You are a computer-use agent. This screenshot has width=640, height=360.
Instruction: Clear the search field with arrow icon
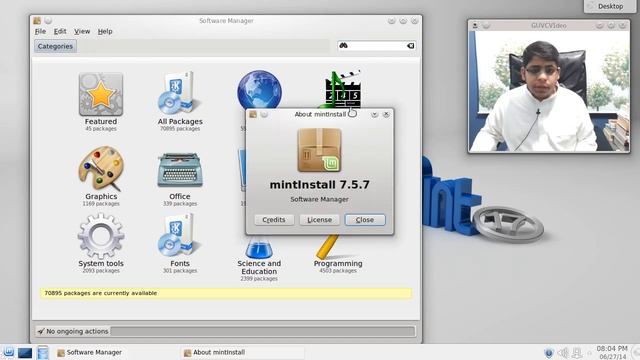pos(411,46)
